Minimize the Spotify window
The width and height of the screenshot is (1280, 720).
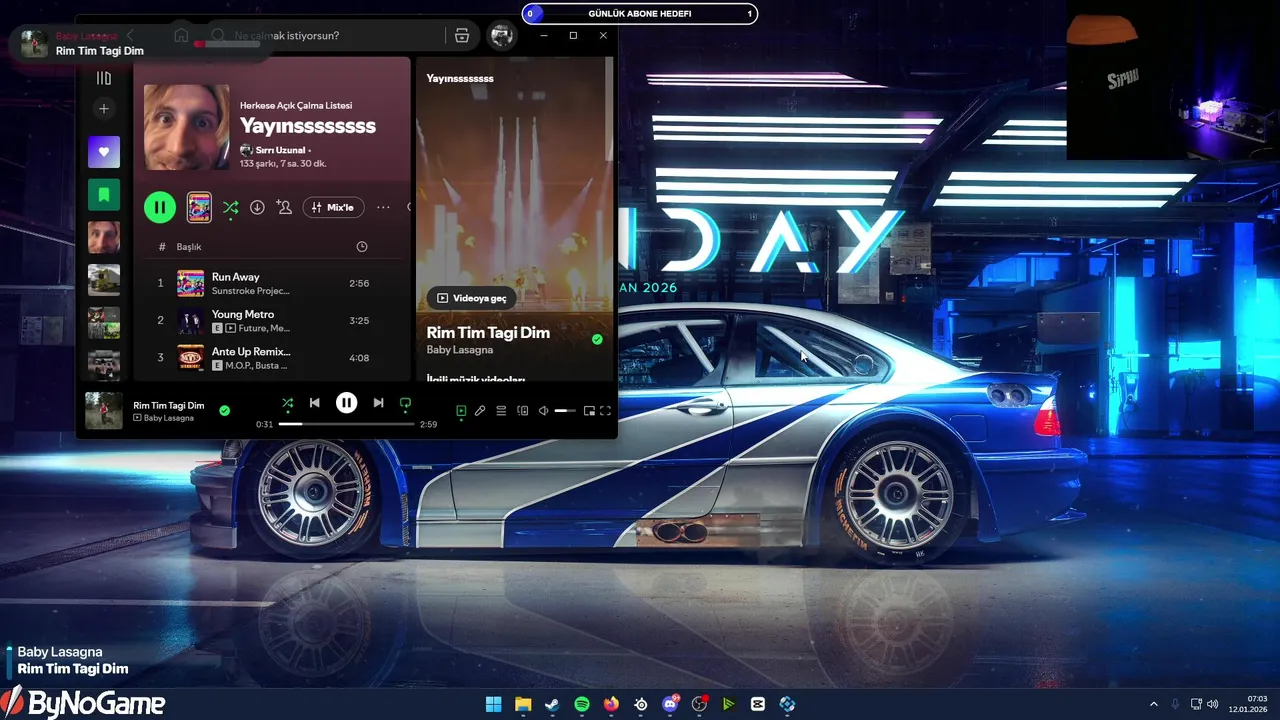[x=544, y=35]
